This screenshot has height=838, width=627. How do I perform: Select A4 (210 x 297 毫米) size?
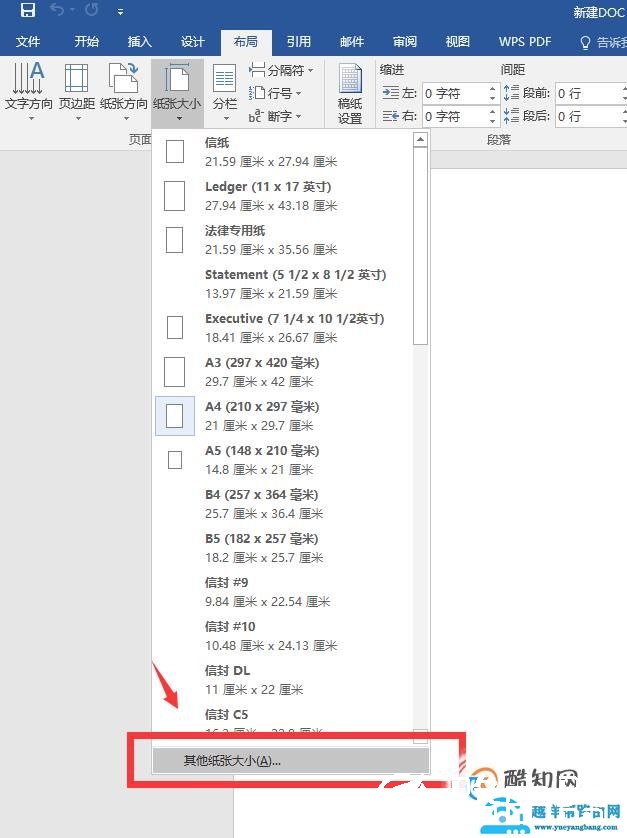[x=282, y=416]
